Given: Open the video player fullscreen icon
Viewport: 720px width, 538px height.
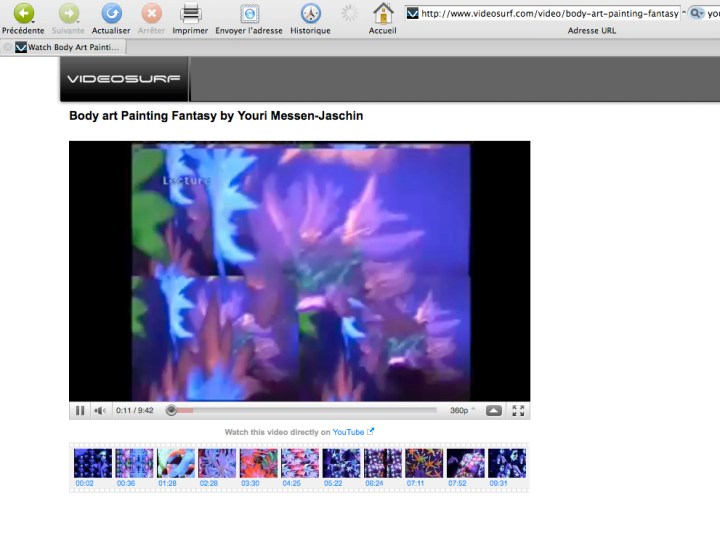Looking at the screenshot, I should pos(518,410).
